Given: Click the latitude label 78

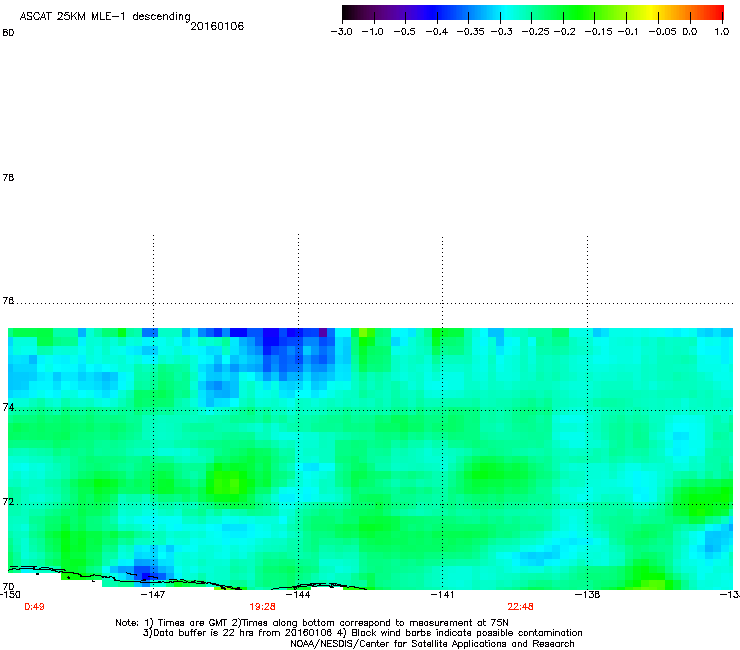Looking at the screenshot, I should pyautogui.click(x=8, y=177).
